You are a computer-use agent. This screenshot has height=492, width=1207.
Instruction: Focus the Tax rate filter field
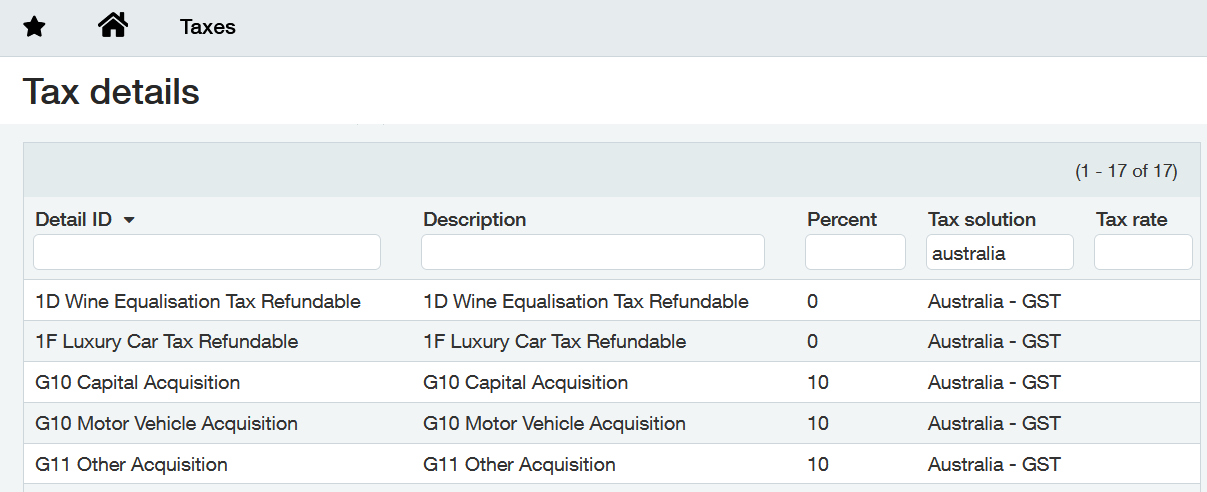(x=1143, y=252)
